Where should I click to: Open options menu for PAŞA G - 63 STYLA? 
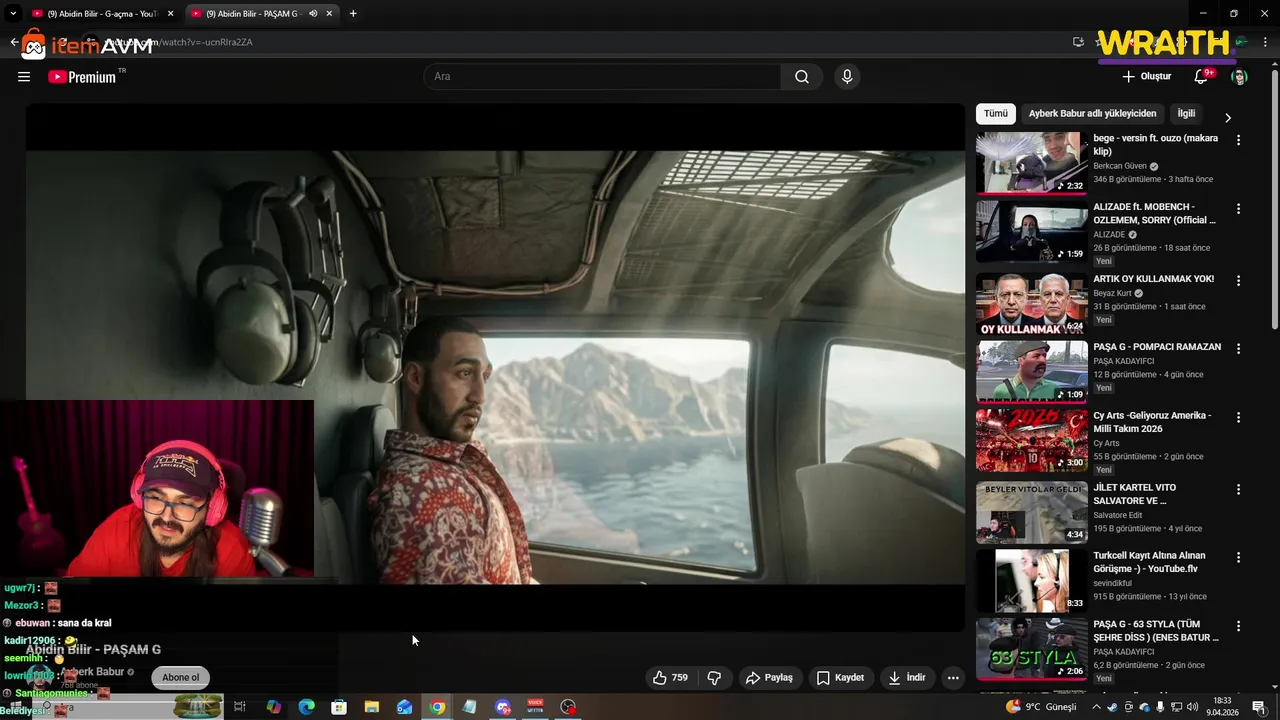tap(1238, 626)
